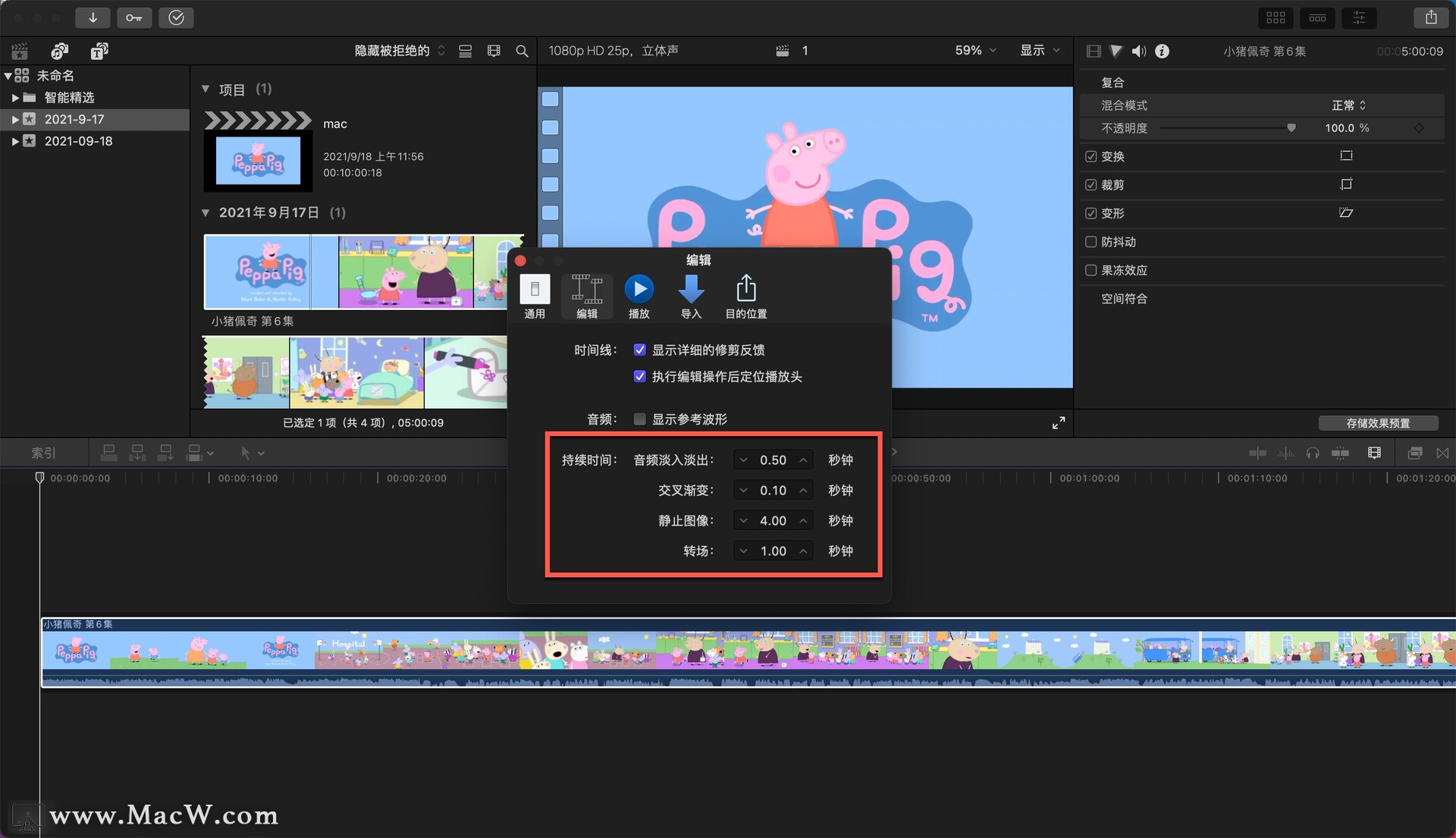This screenshot has height=838, width=1456.
Task: Expand the 2021-9-17 event
Action: click(x=15, y=119)
